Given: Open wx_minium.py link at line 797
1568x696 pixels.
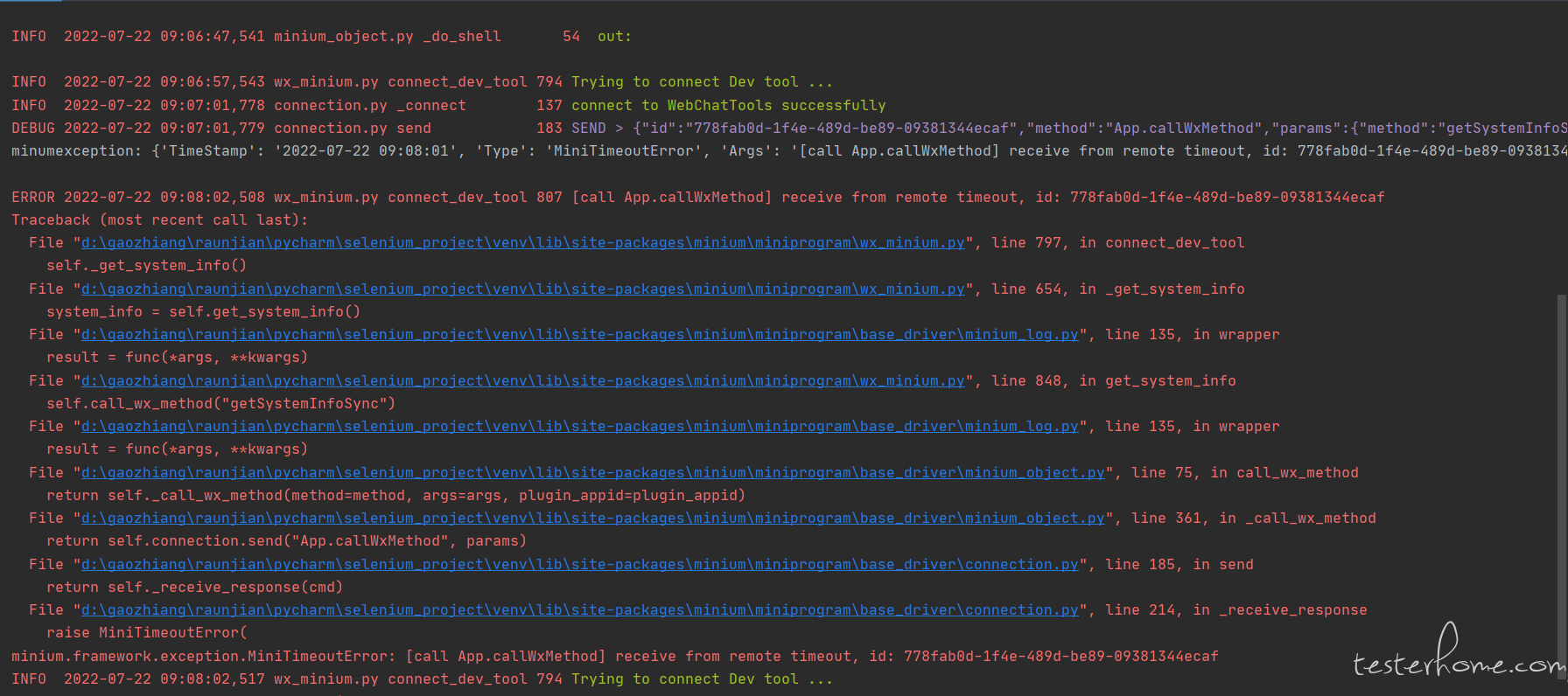Looking at the screenshot, I should [523, 243].
